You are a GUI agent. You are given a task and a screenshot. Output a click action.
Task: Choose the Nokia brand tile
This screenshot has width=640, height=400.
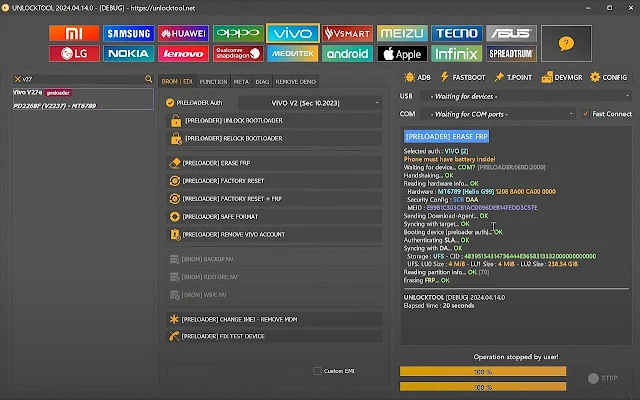click(129, 53)
